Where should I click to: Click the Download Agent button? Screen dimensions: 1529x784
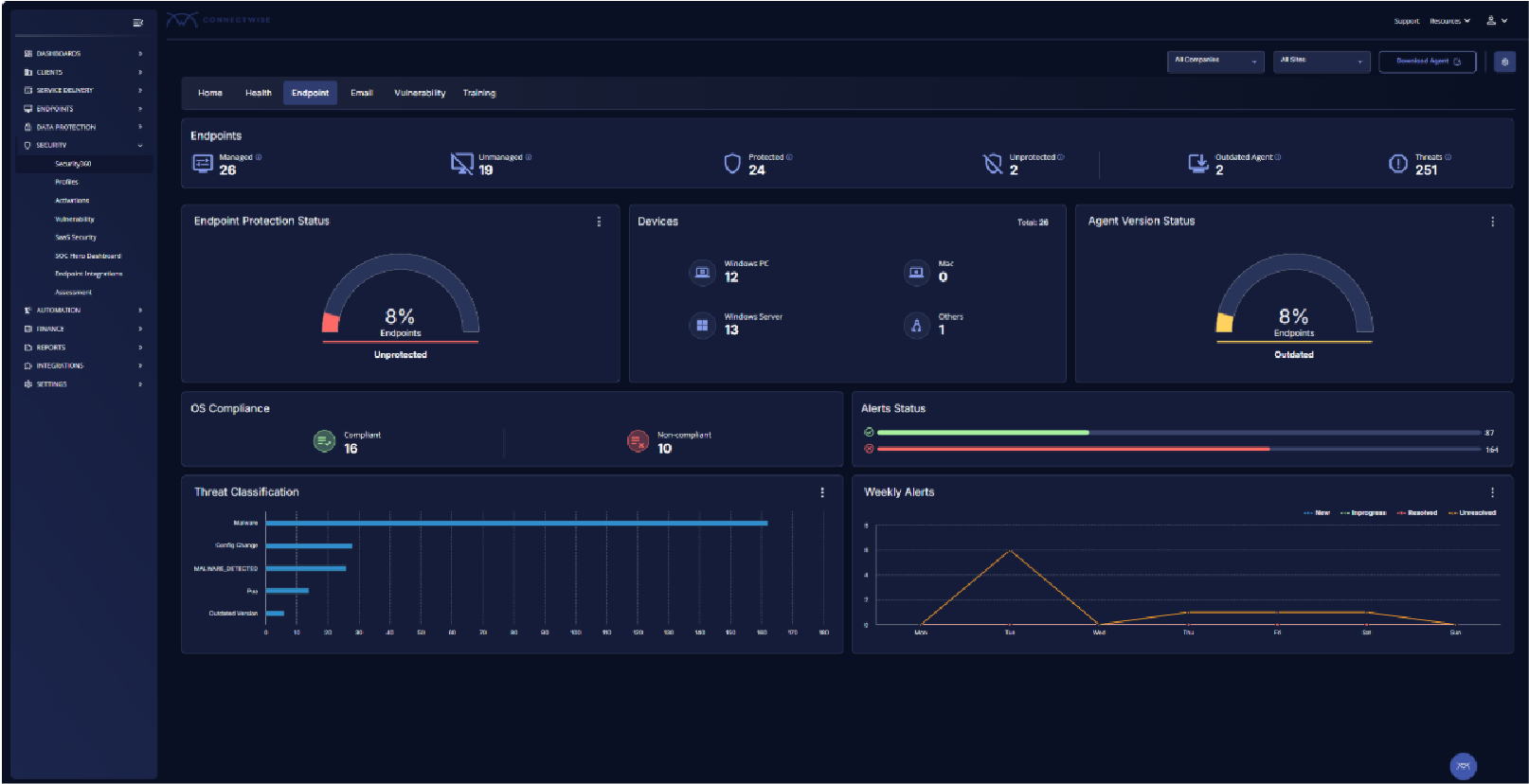(x=1427, y=62)
